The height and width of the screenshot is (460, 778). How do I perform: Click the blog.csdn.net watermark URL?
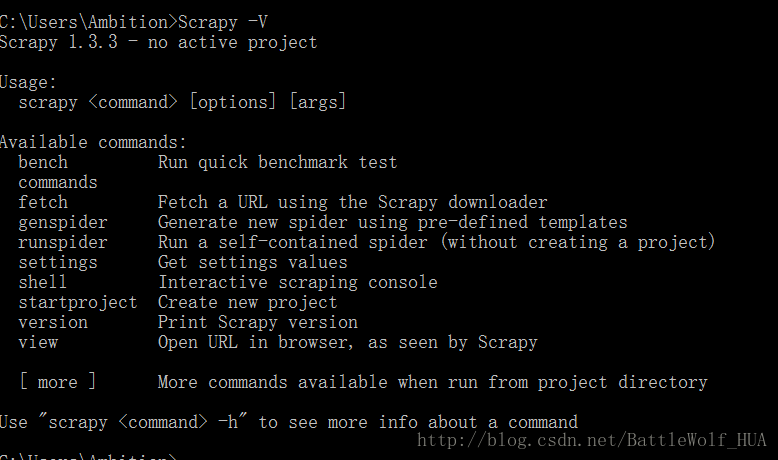[x=591, y=440]
